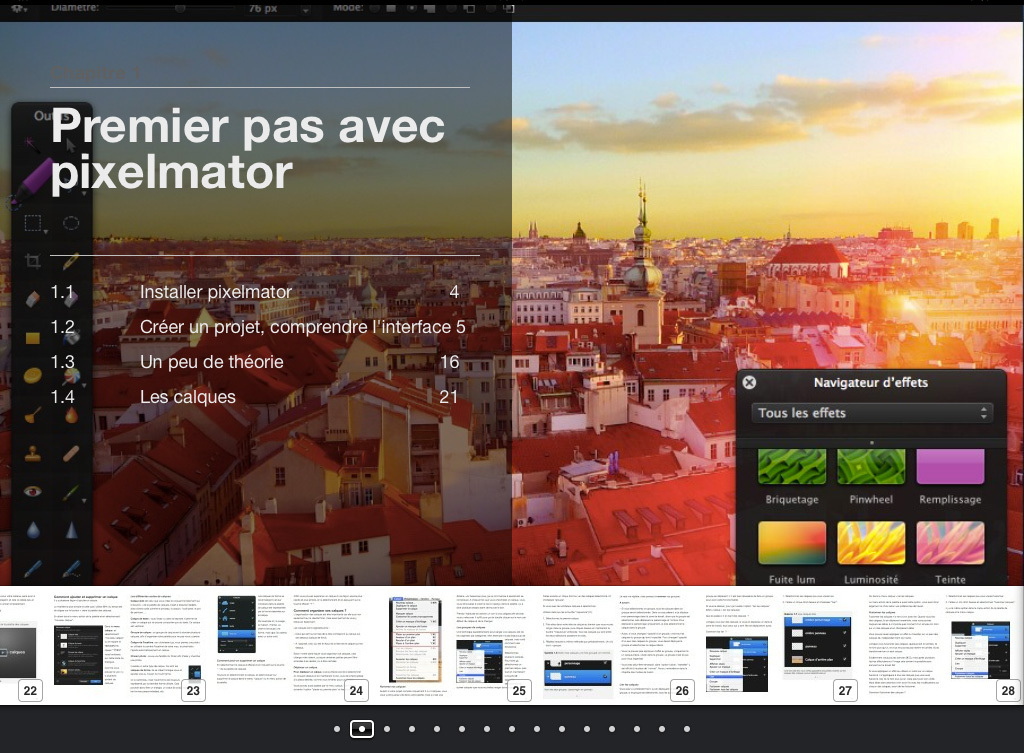Select the Elliptical Marquee tool
The height and width of the screenshot is (753, 1024).
[71, 223]
